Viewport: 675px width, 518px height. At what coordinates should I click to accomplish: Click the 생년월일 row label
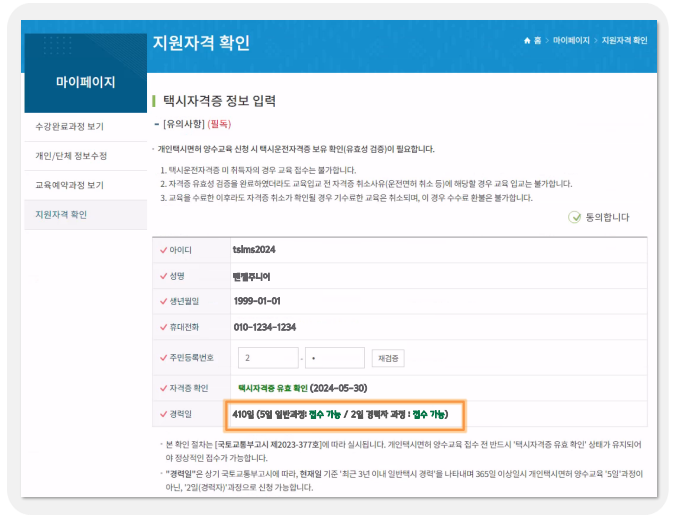coord(184,301)
